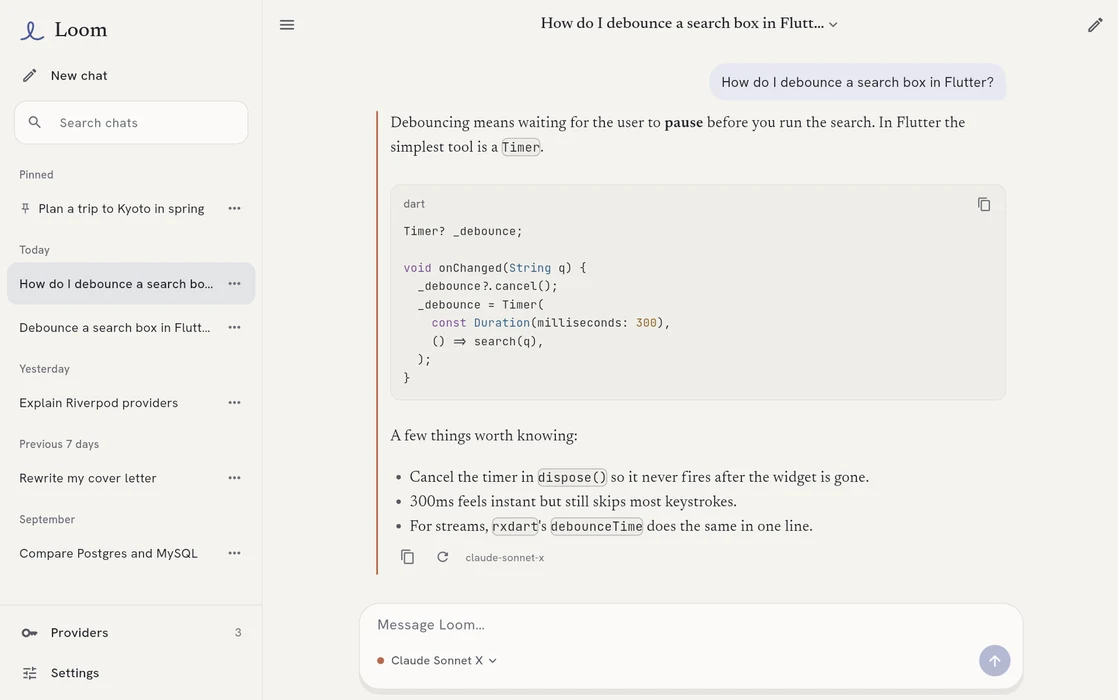Click the sliders icon next to Settings

[x=29, y=673]
